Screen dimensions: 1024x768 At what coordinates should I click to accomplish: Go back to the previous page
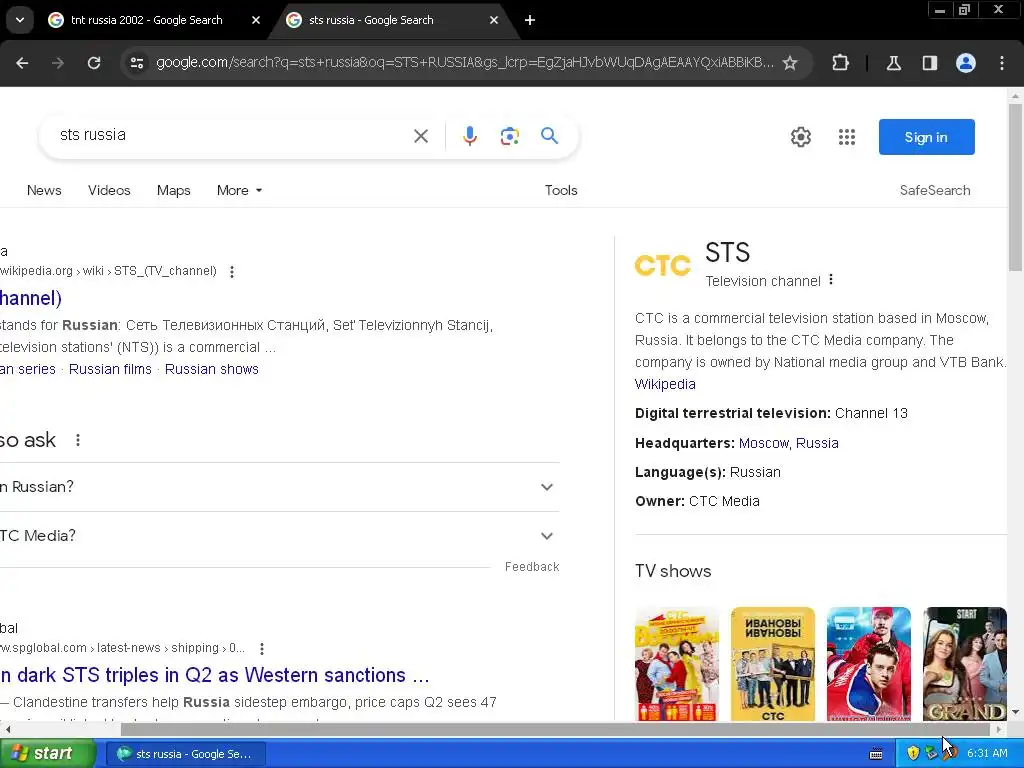(x=22, y=63)
